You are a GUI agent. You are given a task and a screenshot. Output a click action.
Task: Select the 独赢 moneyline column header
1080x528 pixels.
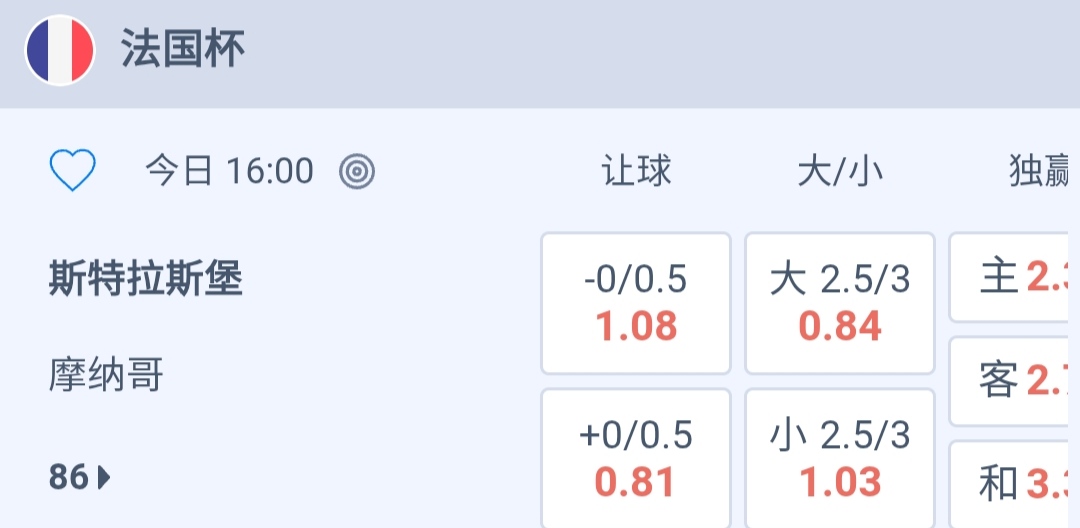1040,172
